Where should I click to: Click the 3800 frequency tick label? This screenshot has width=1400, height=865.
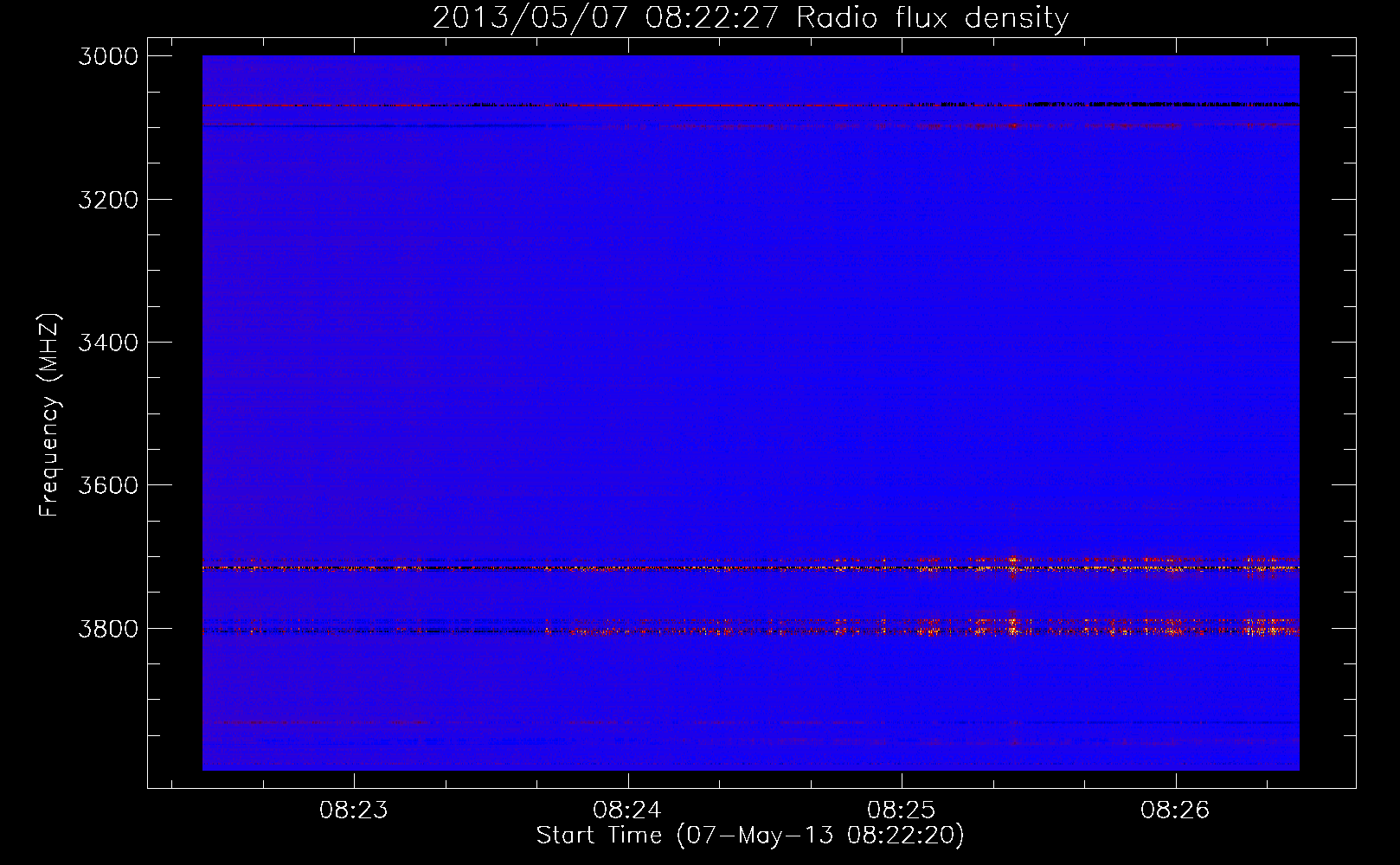coord(108,629)
